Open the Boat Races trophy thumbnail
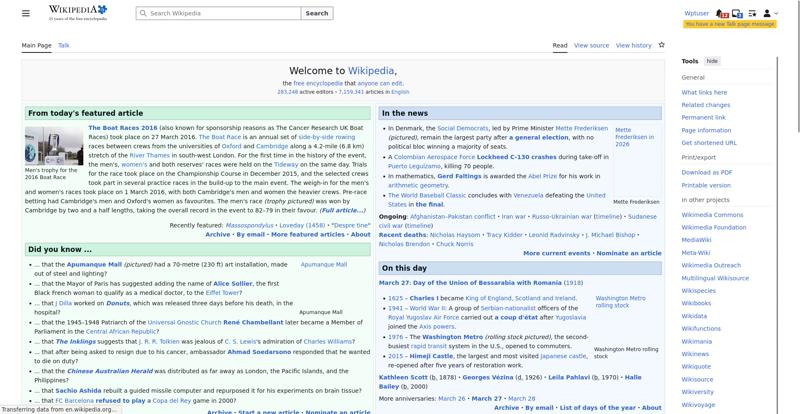Screen dimensions: 800x414 click(54, 146)
